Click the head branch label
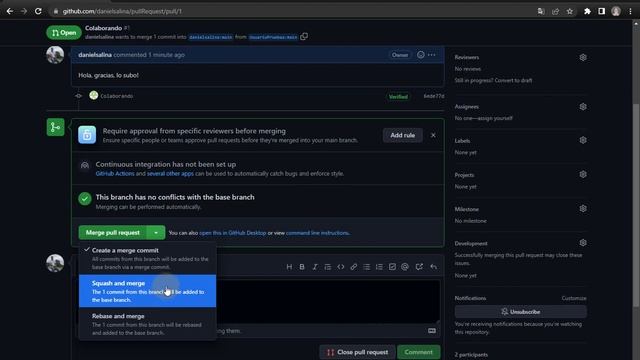640x360 pixels. click(273, 37)
